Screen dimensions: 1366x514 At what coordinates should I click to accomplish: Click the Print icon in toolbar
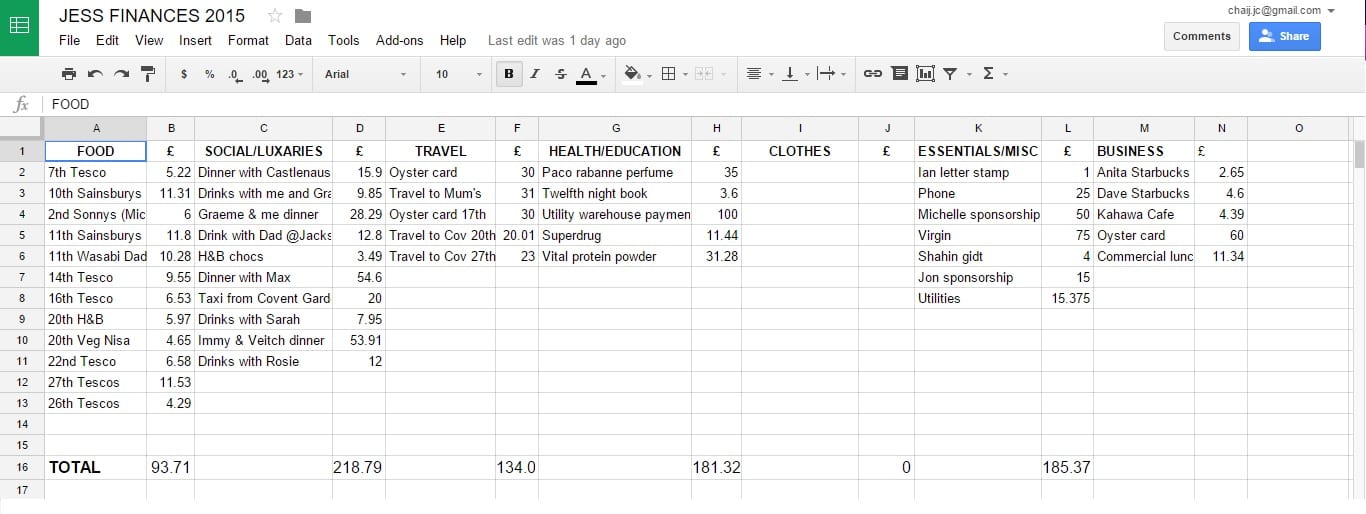(x=69, y=74)
